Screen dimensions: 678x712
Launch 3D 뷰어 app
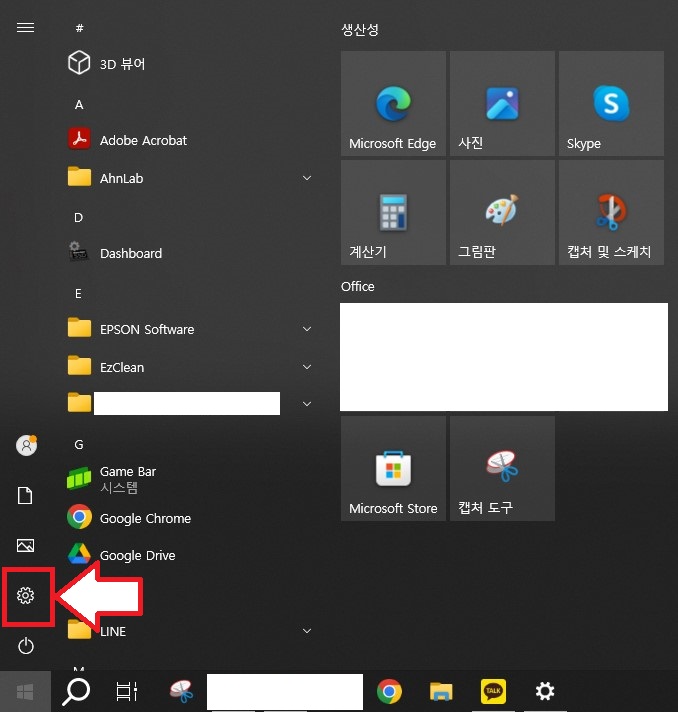(190, 64)
